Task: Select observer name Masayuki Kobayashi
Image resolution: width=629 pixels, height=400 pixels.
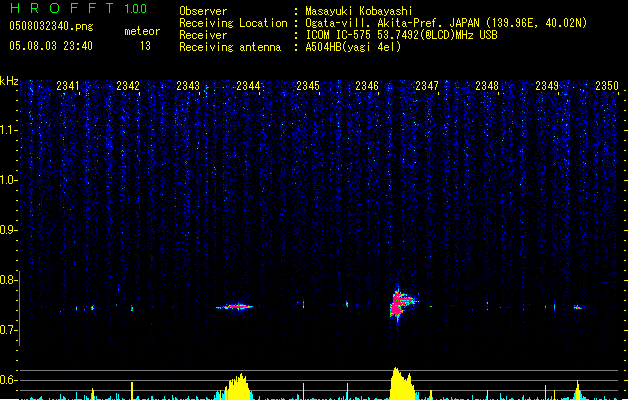Action: point(359,11)
